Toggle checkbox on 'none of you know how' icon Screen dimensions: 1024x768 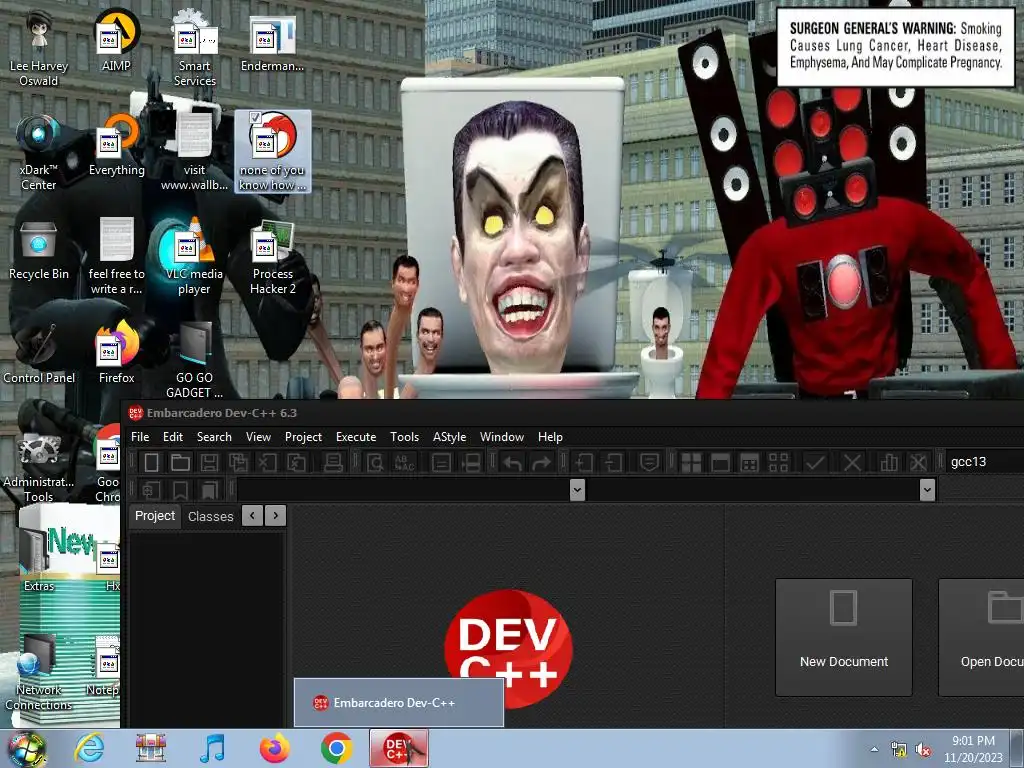[255, 118]
